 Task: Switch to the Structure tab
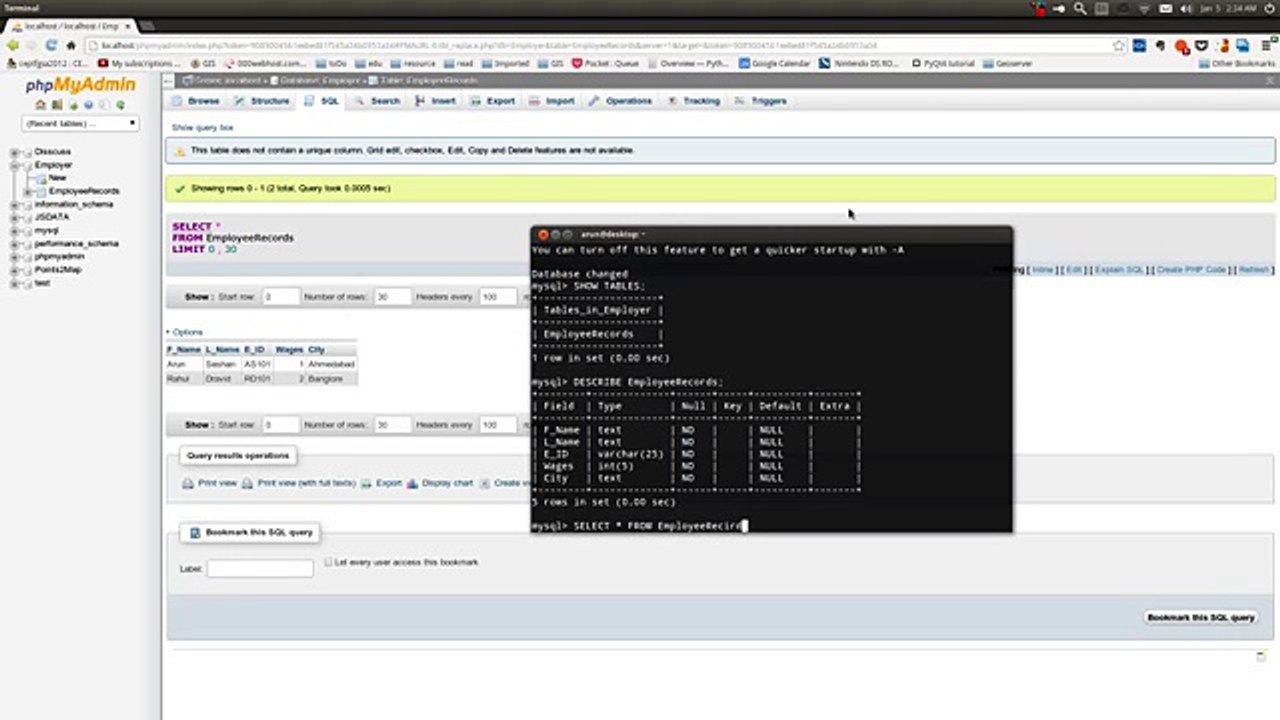click(262, 101)
